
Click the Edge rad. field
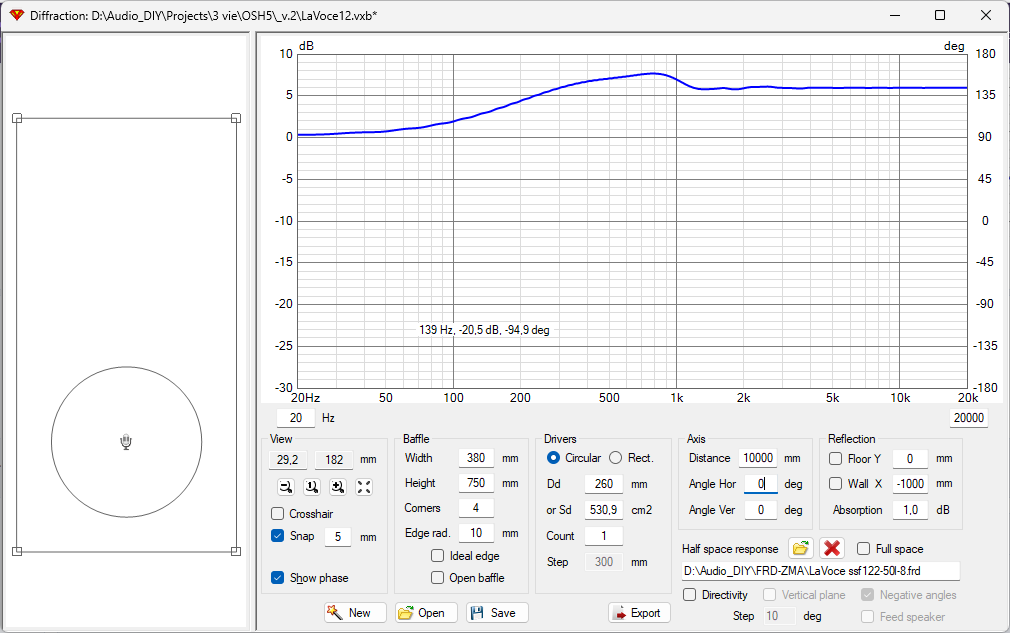click(476, 533)
